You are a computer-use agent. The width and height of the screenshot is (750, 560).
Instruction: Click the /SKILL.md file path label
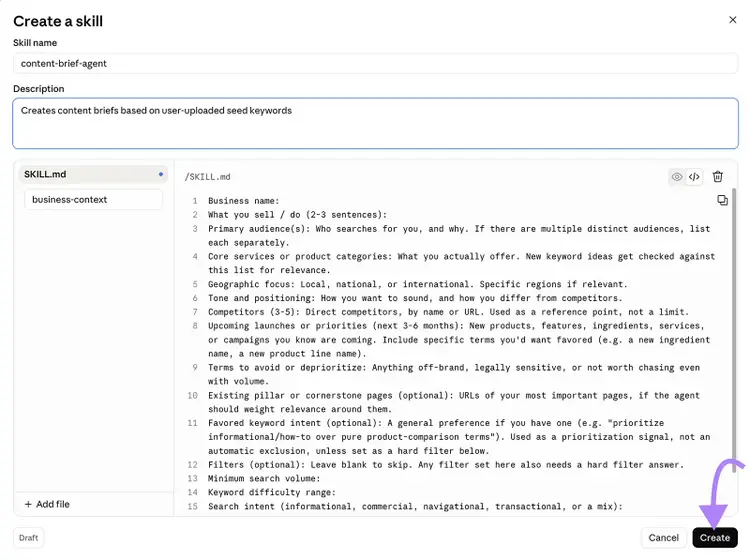(x=208, y=177)
